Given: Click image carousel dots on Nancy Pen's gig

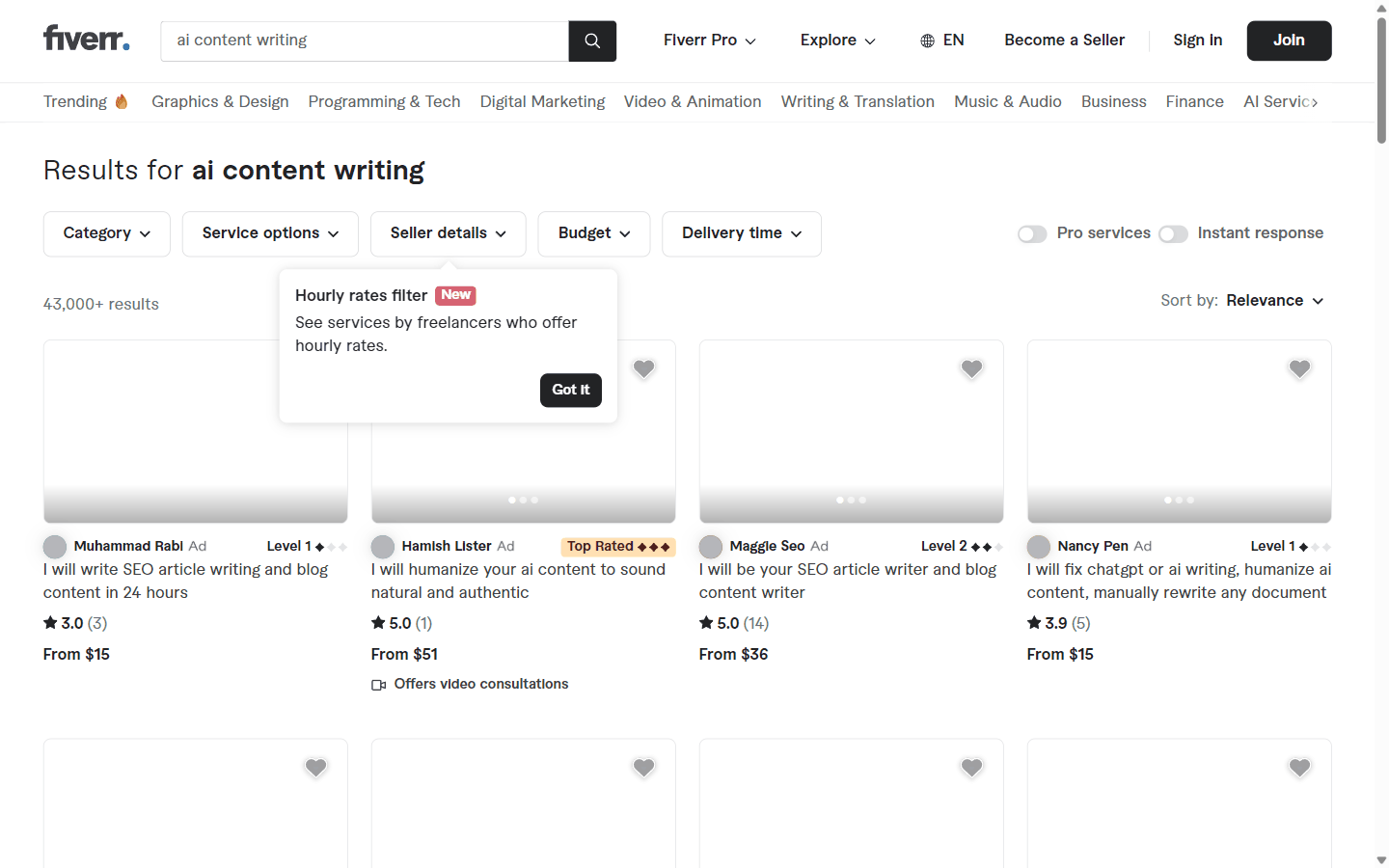Looking at the screenshot, I should point(1180,500).
